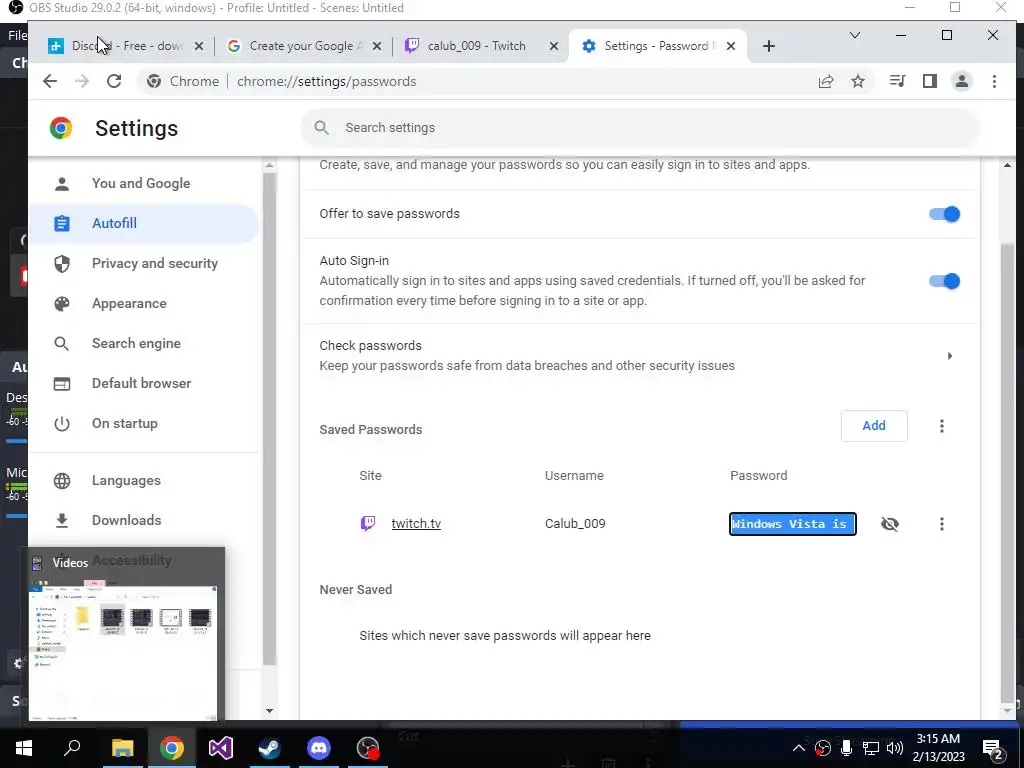Reload the Chrome settings page
Image resolution: width=1024 pixels, height=768 pixels.
click(x=114, y=82)
